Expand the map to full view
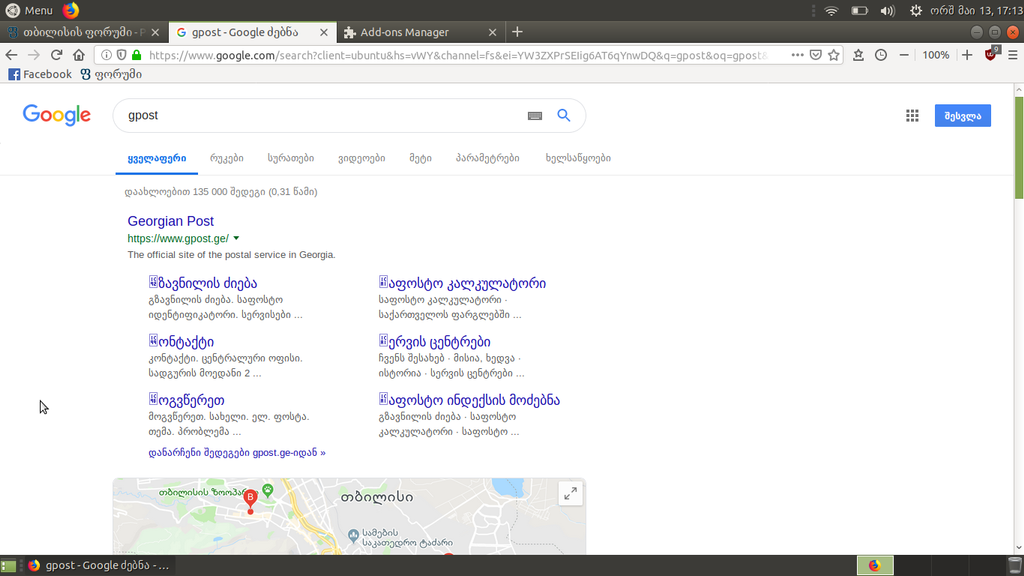The image size is (1024, 576). [570, 494]
